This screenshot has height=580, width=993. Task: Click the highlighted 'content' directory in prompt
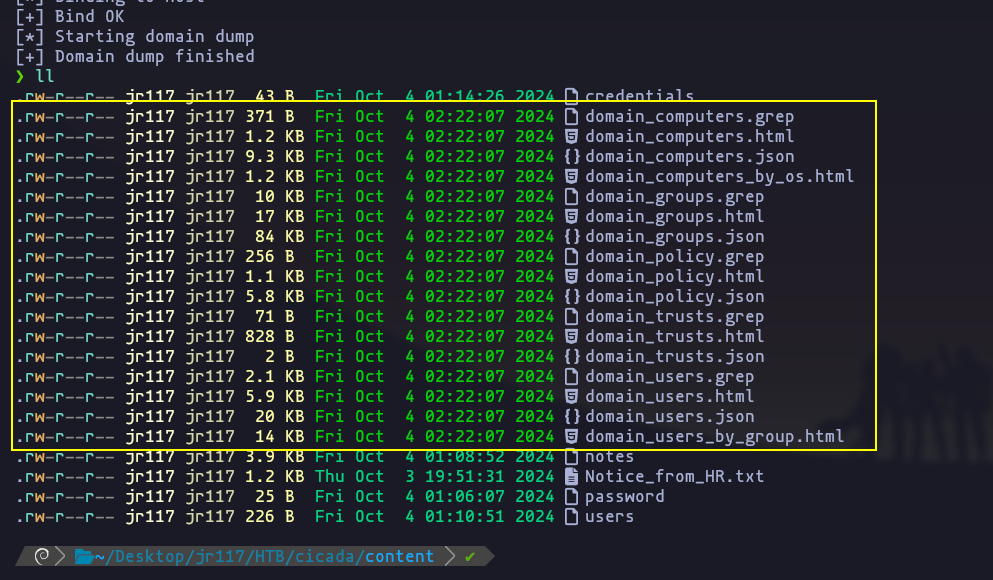(x=399, y=557)
